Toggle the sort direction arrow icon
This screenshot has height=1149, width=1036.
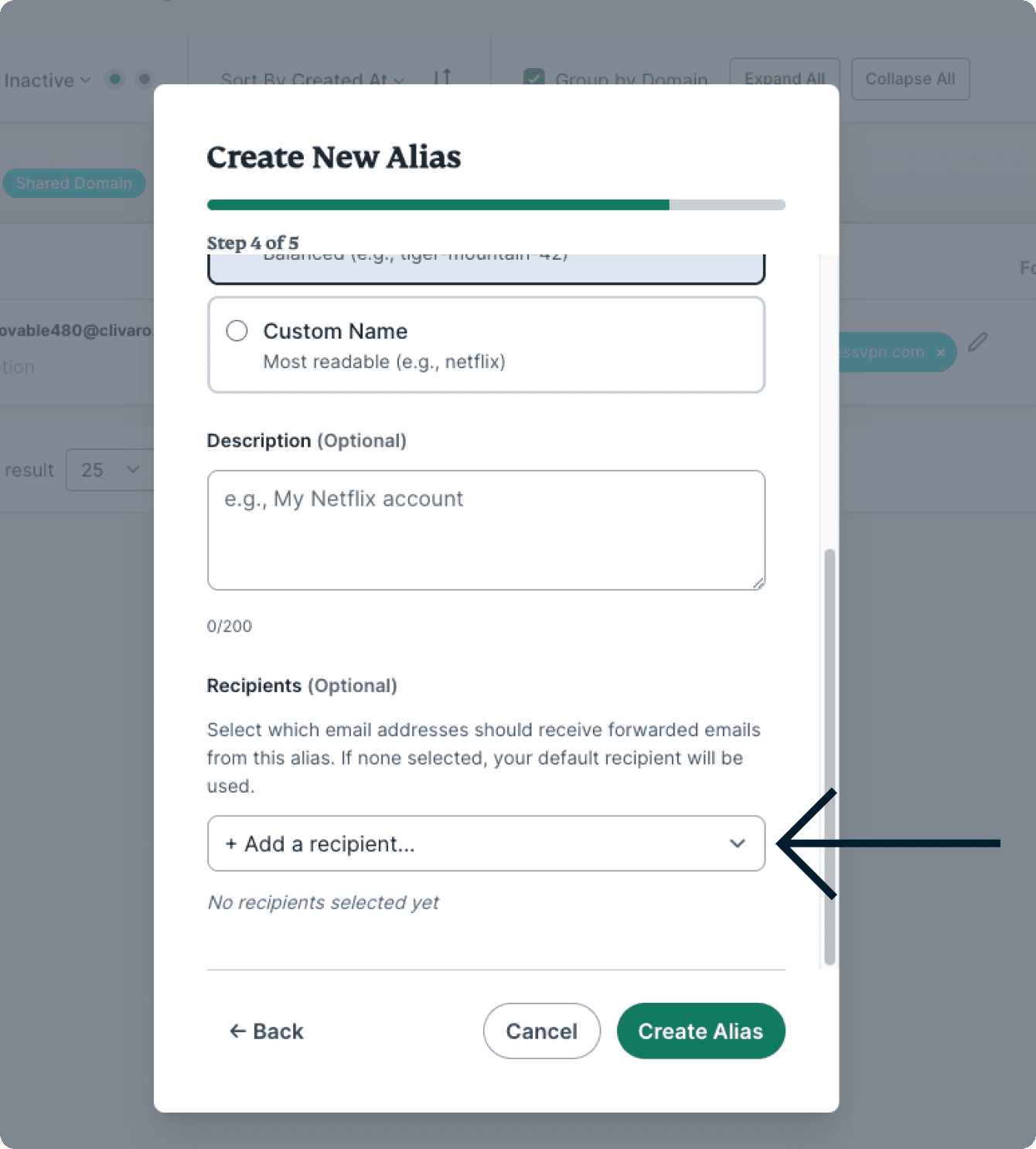click(x=442, y=77)
